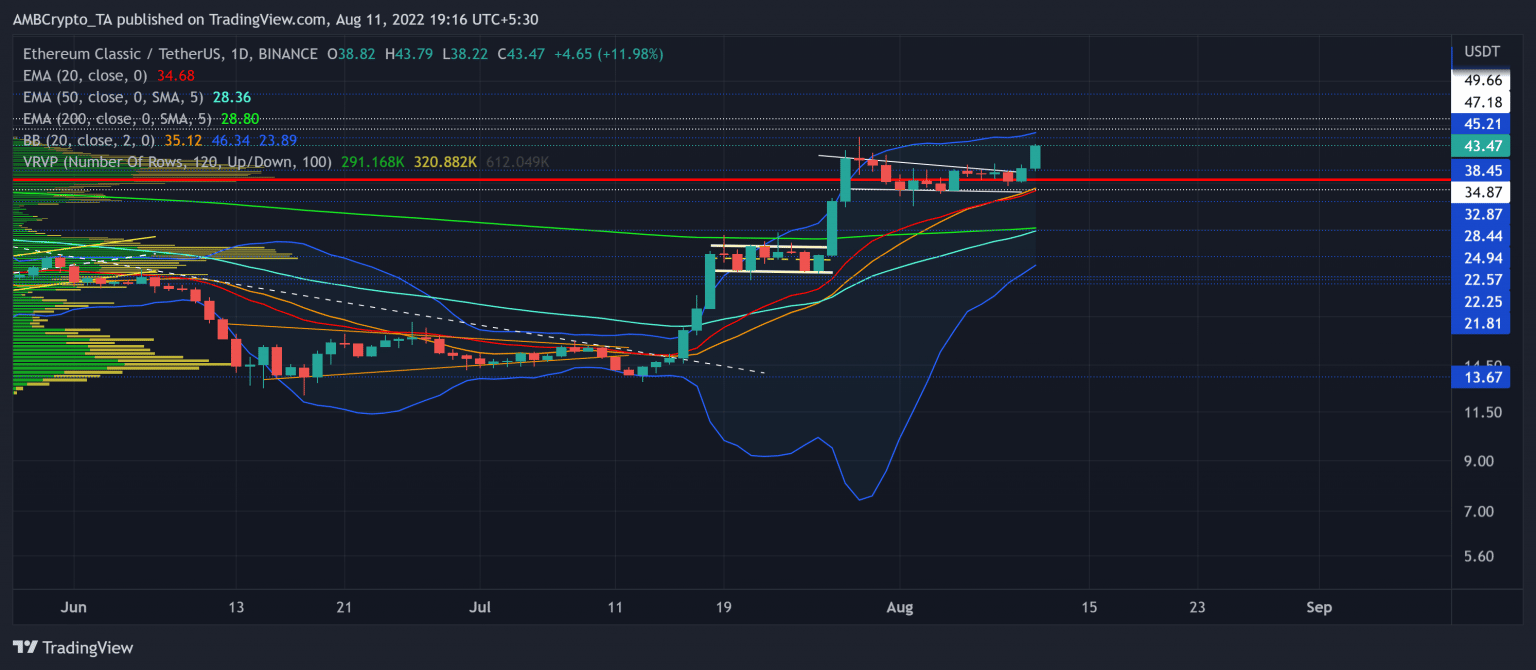Image resolution: width=1536 pixels, height=670 pixels.
Task: Click the VRVP down volume 320.882K
Action: (x=444, y=161)
